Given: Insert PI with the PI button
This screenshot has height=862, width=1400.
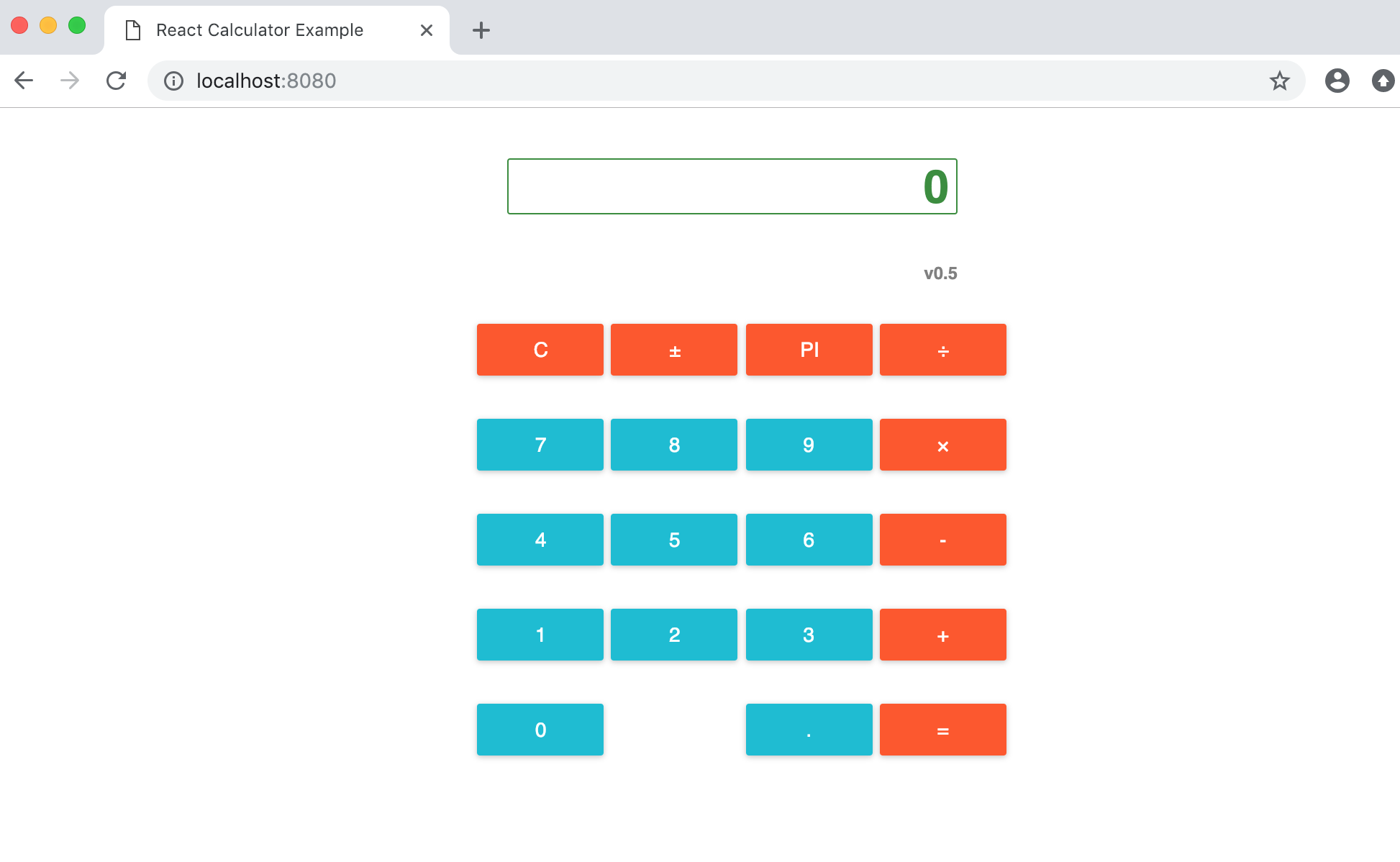Looking at the screenshot, I should click(809, 350).
